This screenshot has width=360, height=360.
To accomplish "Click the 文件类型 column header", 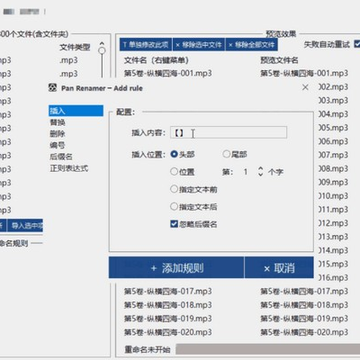I will pyautogui.click(x=75, y=47).
